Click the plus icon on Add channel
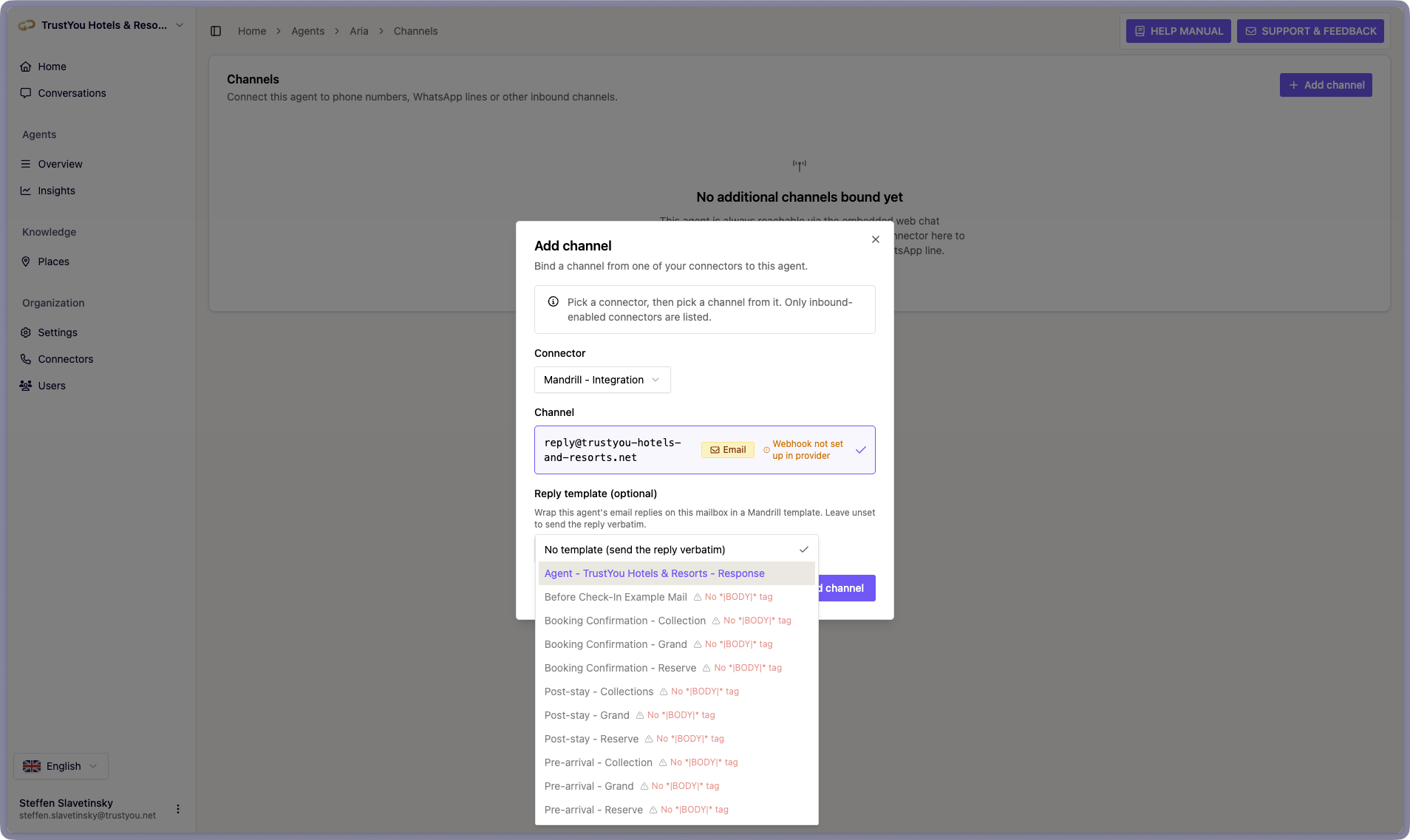This screenshot has width=1410, height=840. (1293, 85)
